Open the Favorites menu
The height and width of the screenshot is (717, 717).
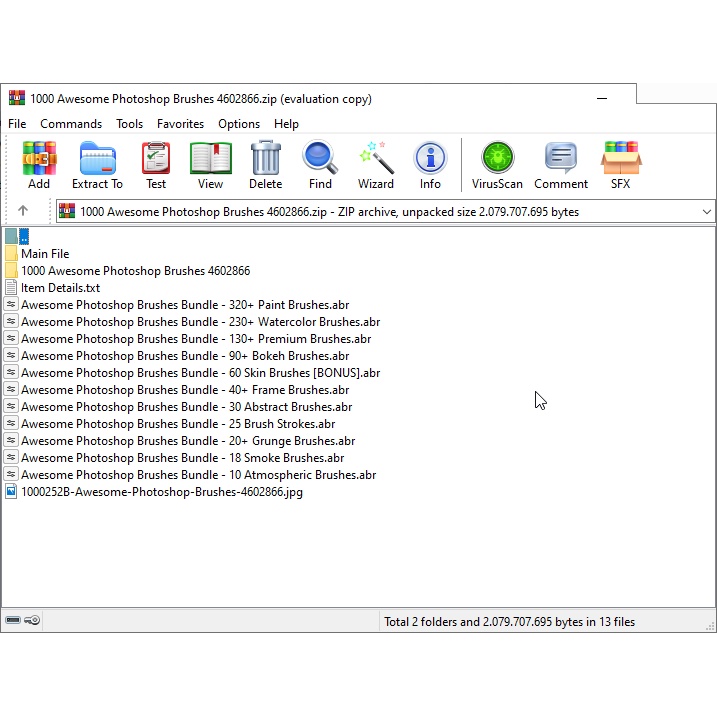point(180,124)
